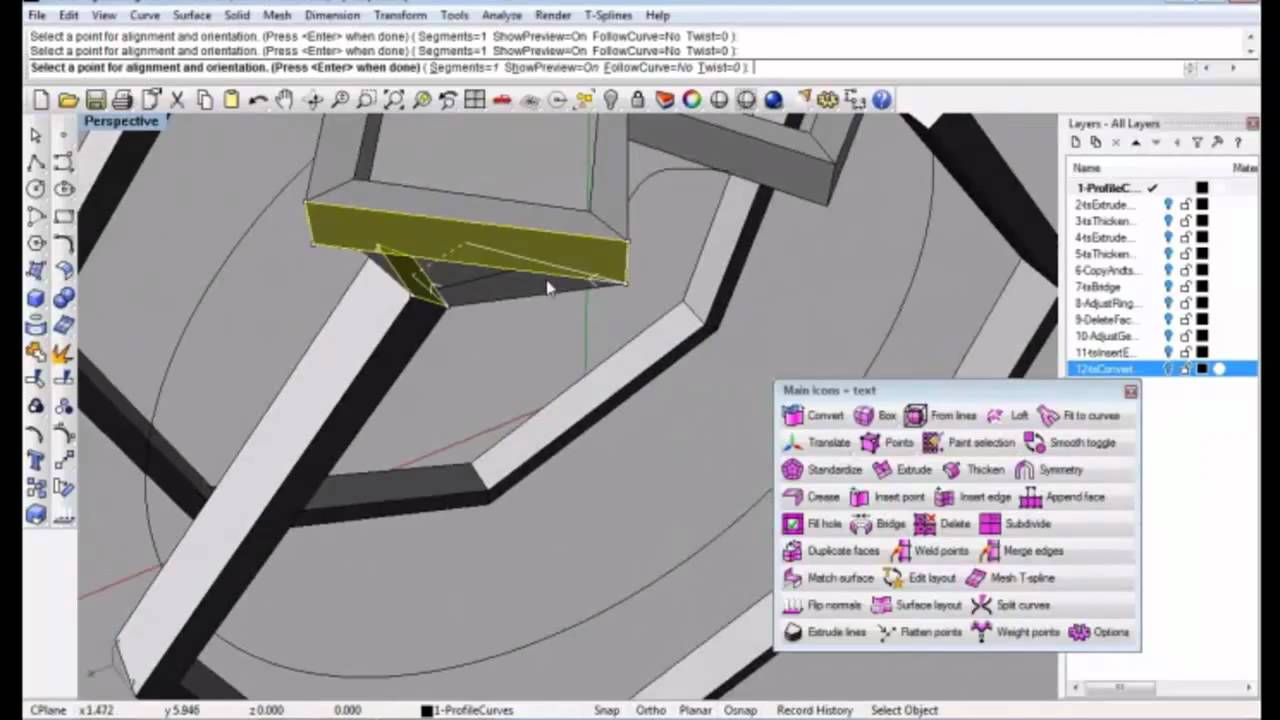Click the Symmetry T-Splines tool
Screen dimensions: 1280x720
(1048, 470)
